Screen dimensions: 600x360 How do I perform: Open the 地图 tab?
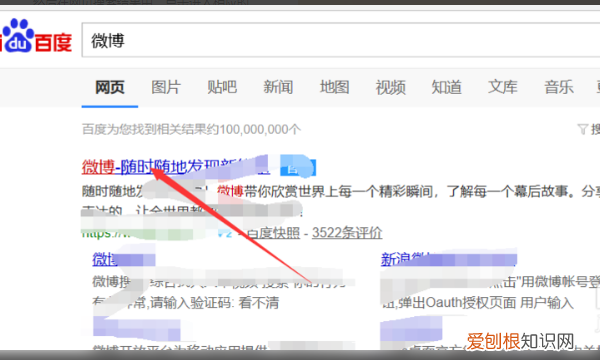334,87
